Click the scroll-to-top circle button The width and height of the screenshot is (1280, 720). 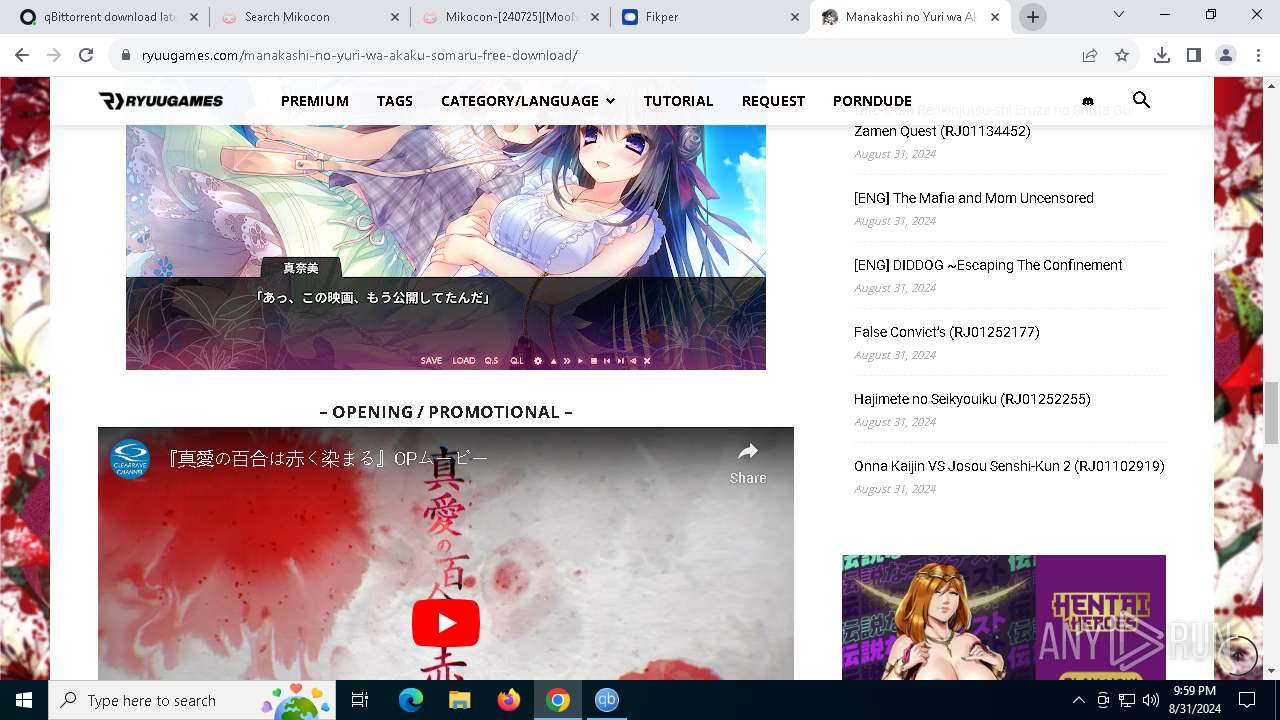point(1239,655)
